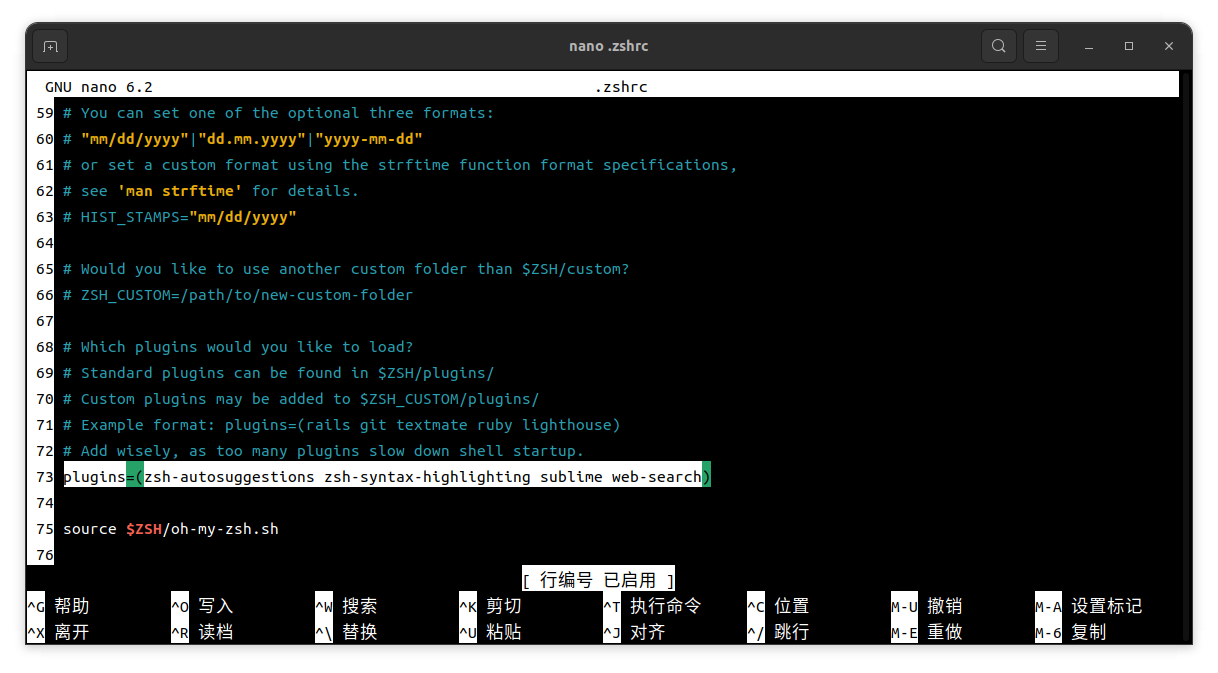Click the "Custom plugins may be added" comment
1218x673 pixels.
click(301, 399)
